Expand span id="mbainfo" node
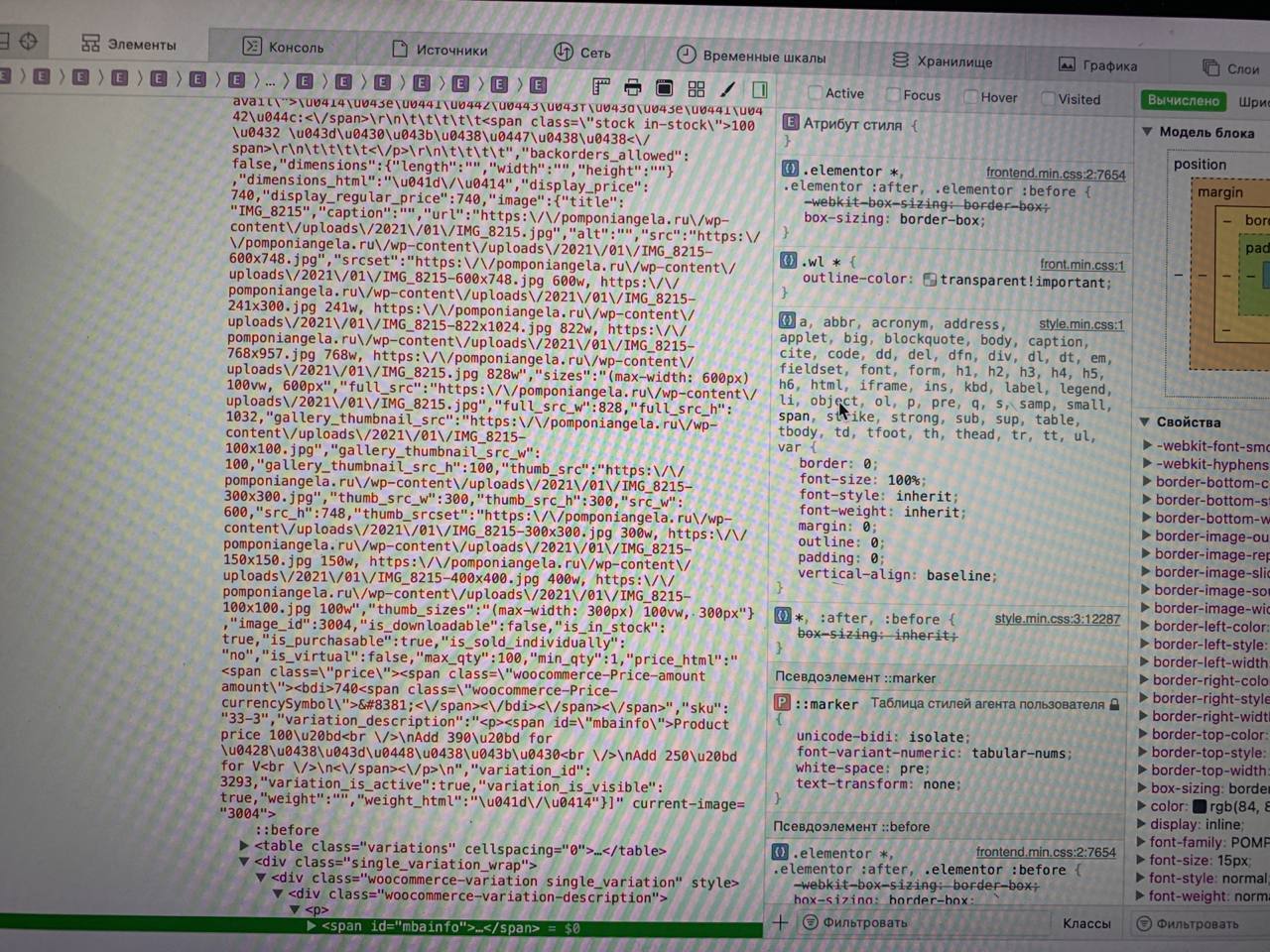 click(x=311, y=926)
